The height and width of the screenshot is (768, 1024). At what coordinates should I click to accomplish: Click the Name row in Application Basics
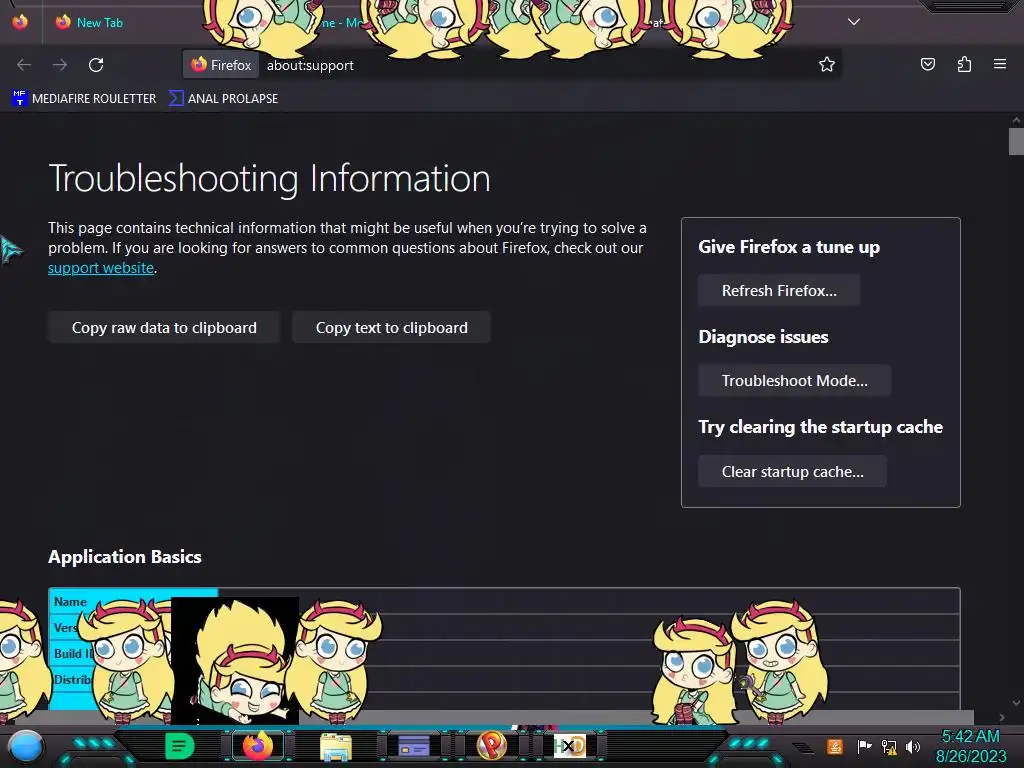click(504, 601)
